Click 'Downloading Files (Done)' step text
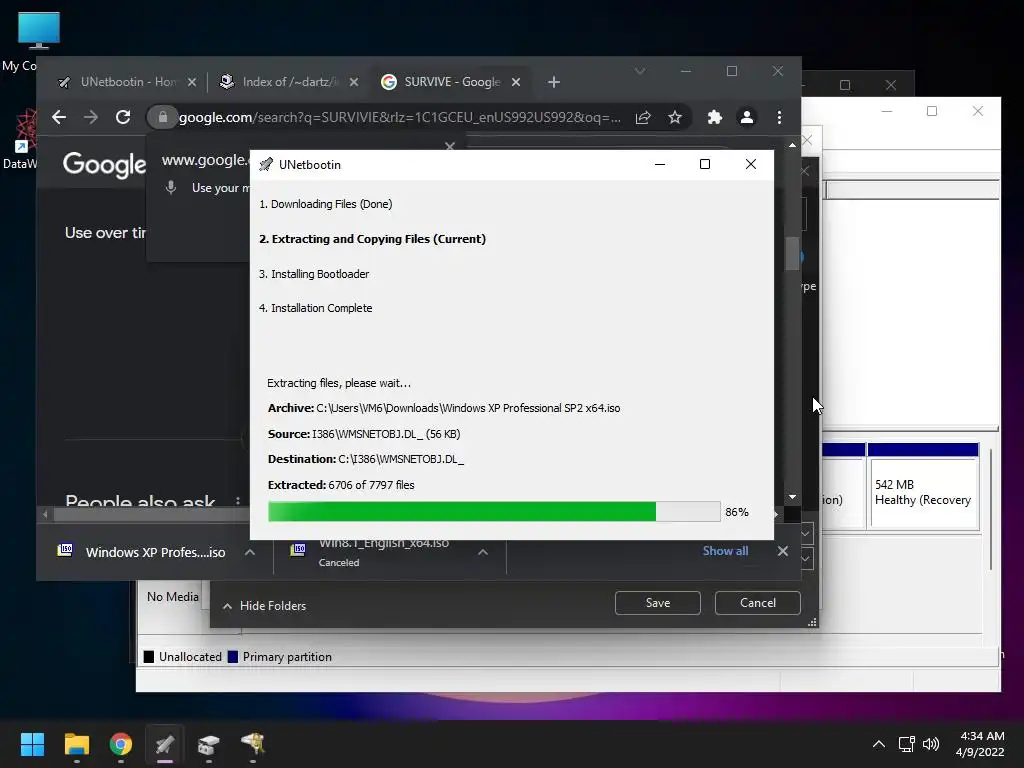1024x768 pixels. [x=326, y=204]
